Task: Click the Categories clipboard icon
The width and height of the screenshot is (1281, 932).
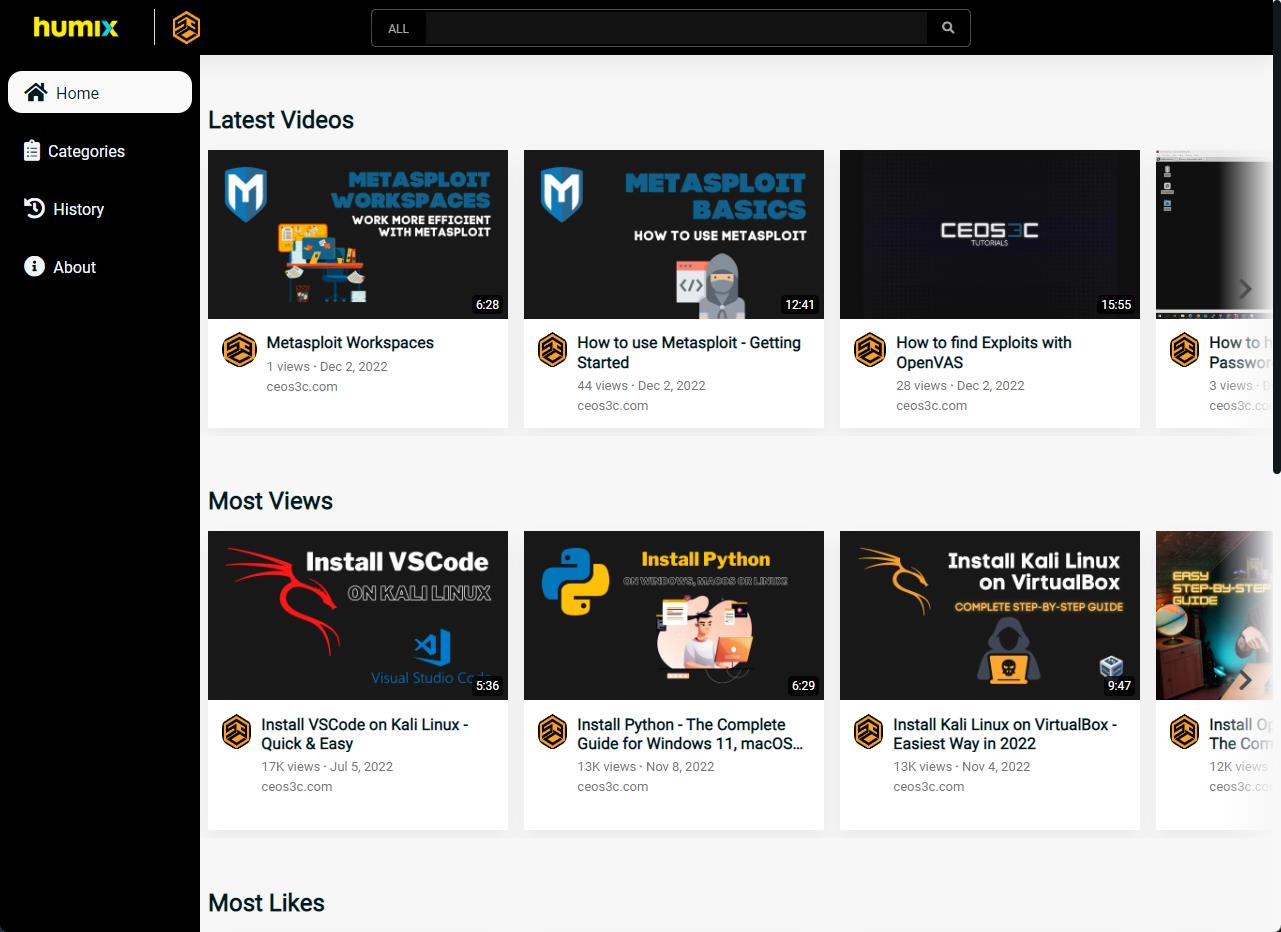Action: pyautogui.click(x=32, y=150)
